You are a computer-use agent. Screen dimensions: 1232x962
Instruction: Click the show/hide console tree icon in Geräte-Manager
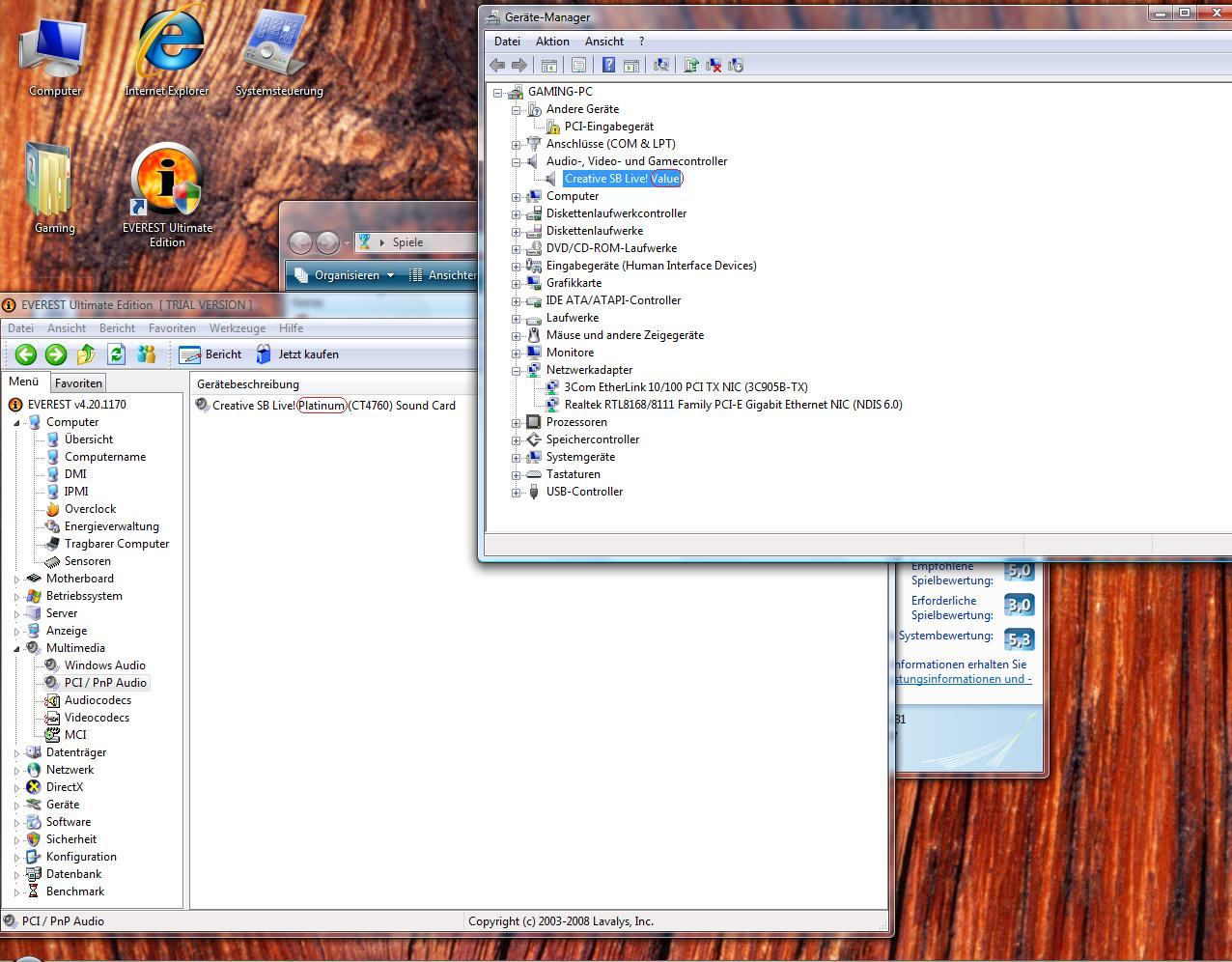click(x=548, y=65)
